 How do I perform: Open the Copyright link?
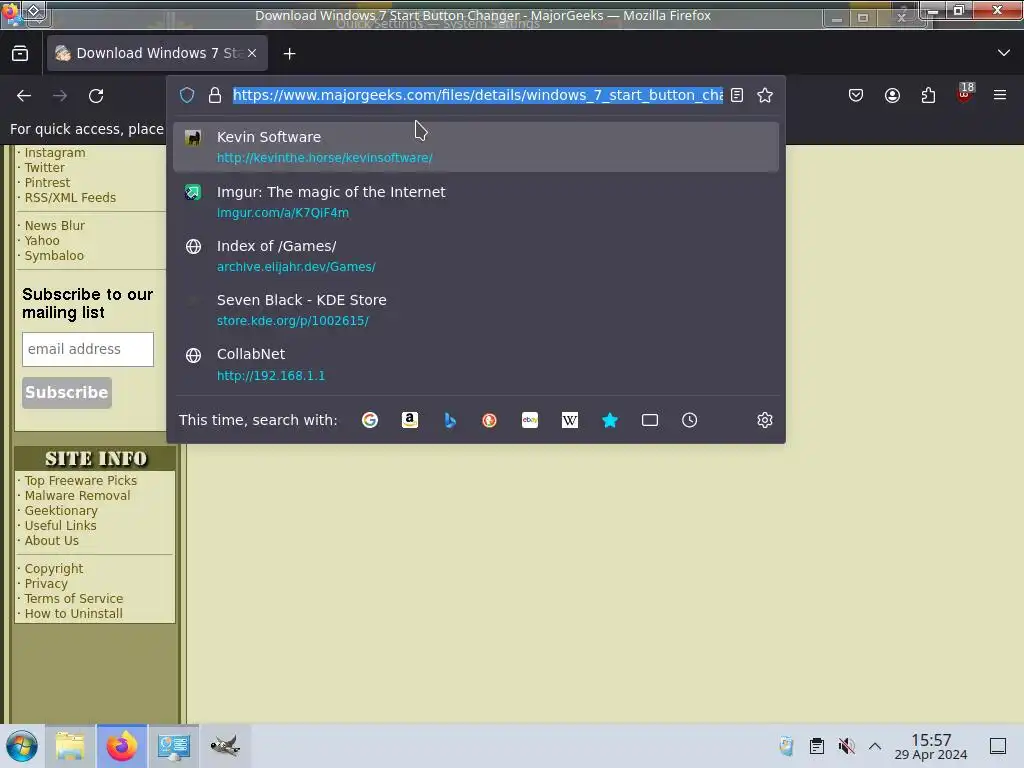(x=54, y=569)
